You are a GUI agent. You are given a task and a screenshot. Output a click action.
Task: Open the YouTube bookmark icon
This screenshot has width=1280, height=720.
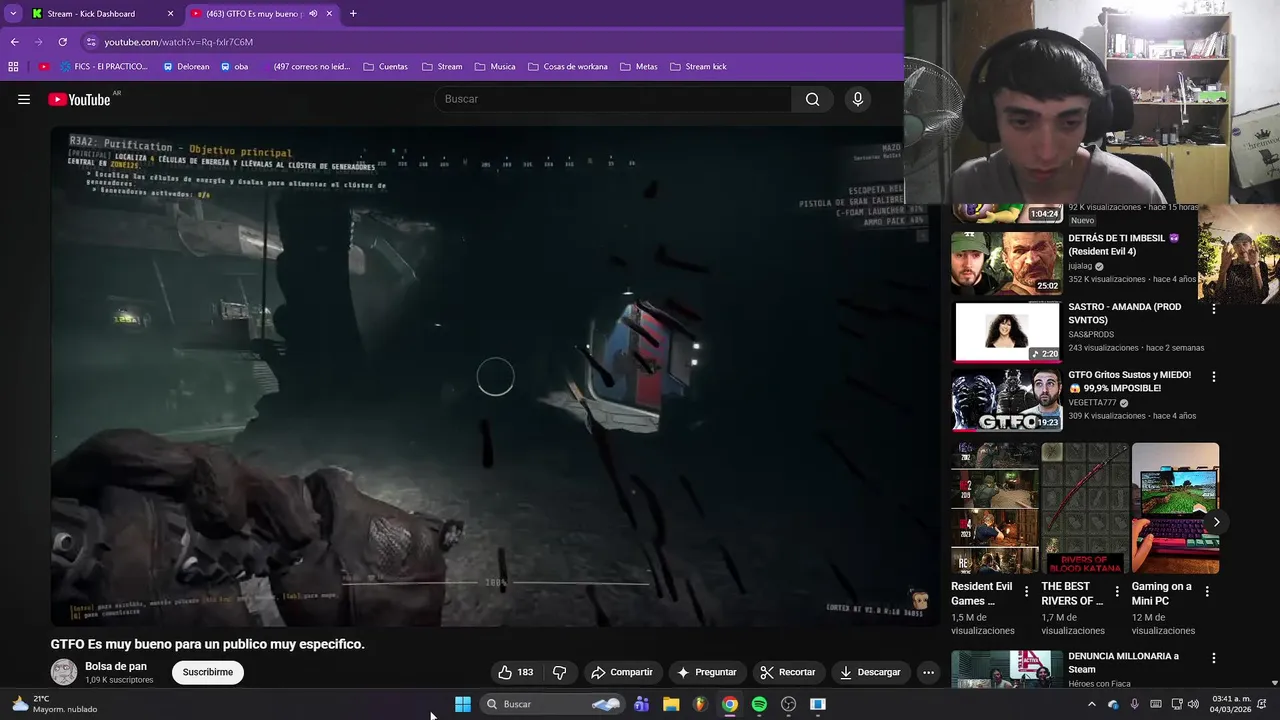(x=43, y=67)
